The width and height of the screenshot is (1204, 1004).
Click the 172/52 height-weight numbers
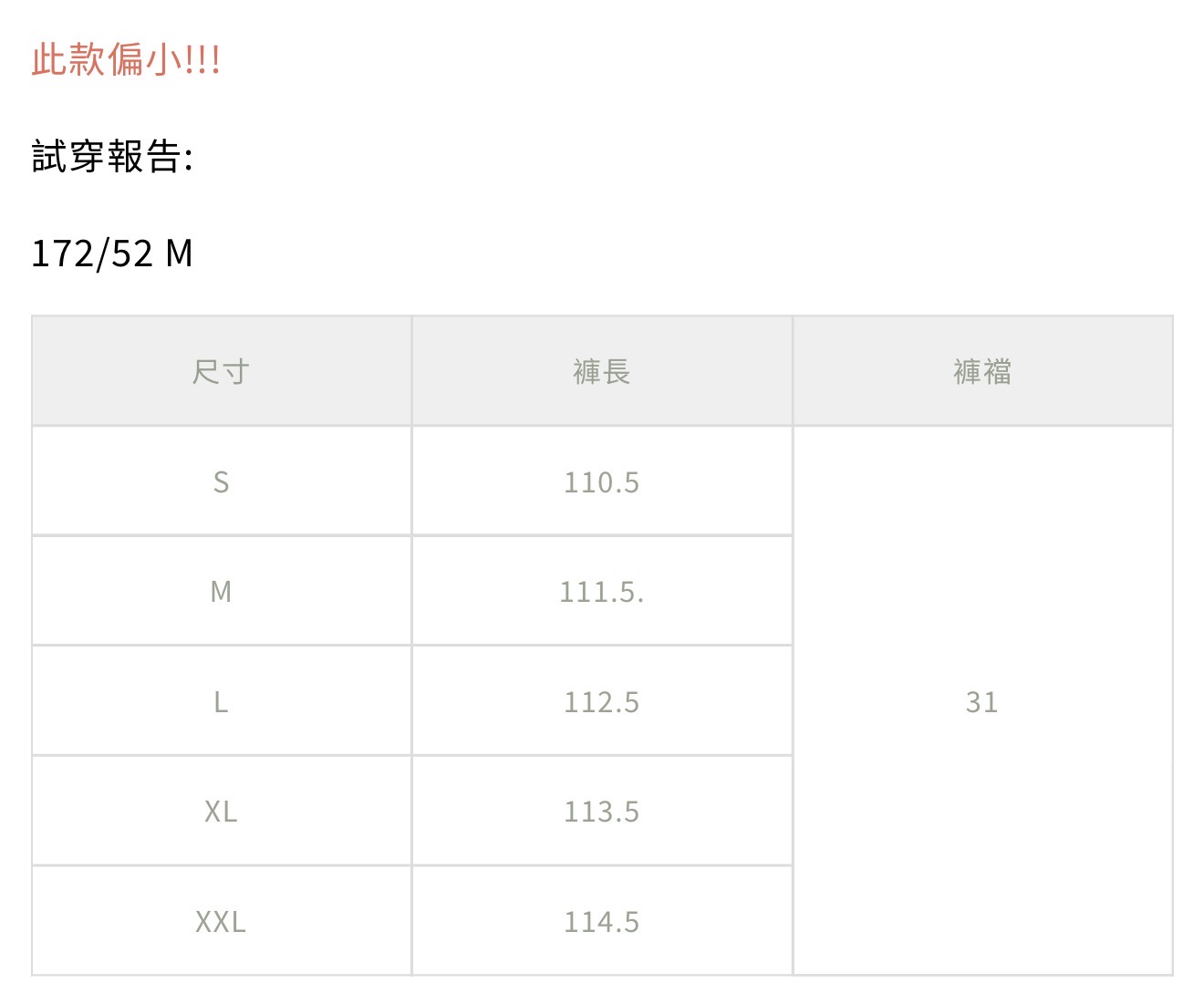coord(92,254)
